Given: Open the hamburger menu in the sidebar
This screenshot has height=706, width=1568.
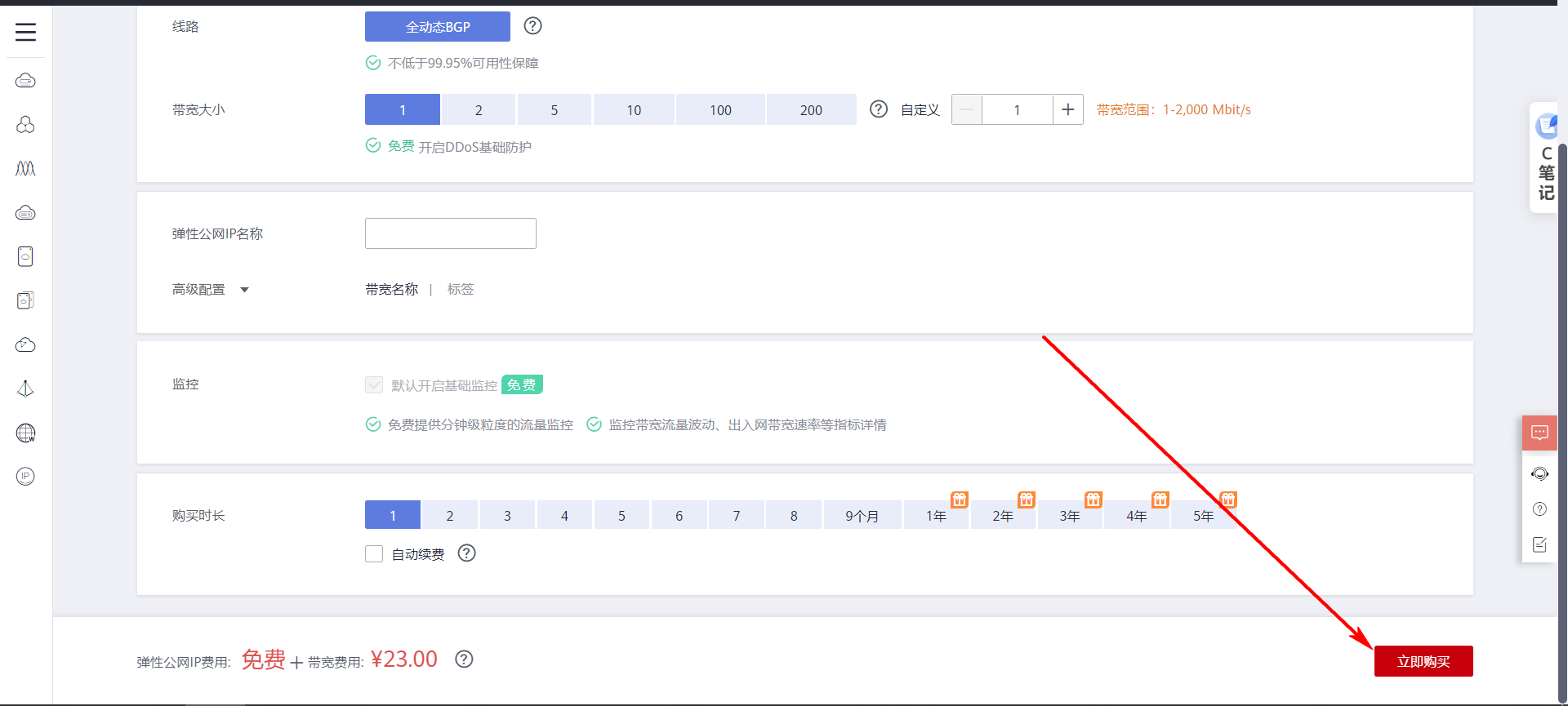Looking at the screenshot, I should tap(25, 32).
